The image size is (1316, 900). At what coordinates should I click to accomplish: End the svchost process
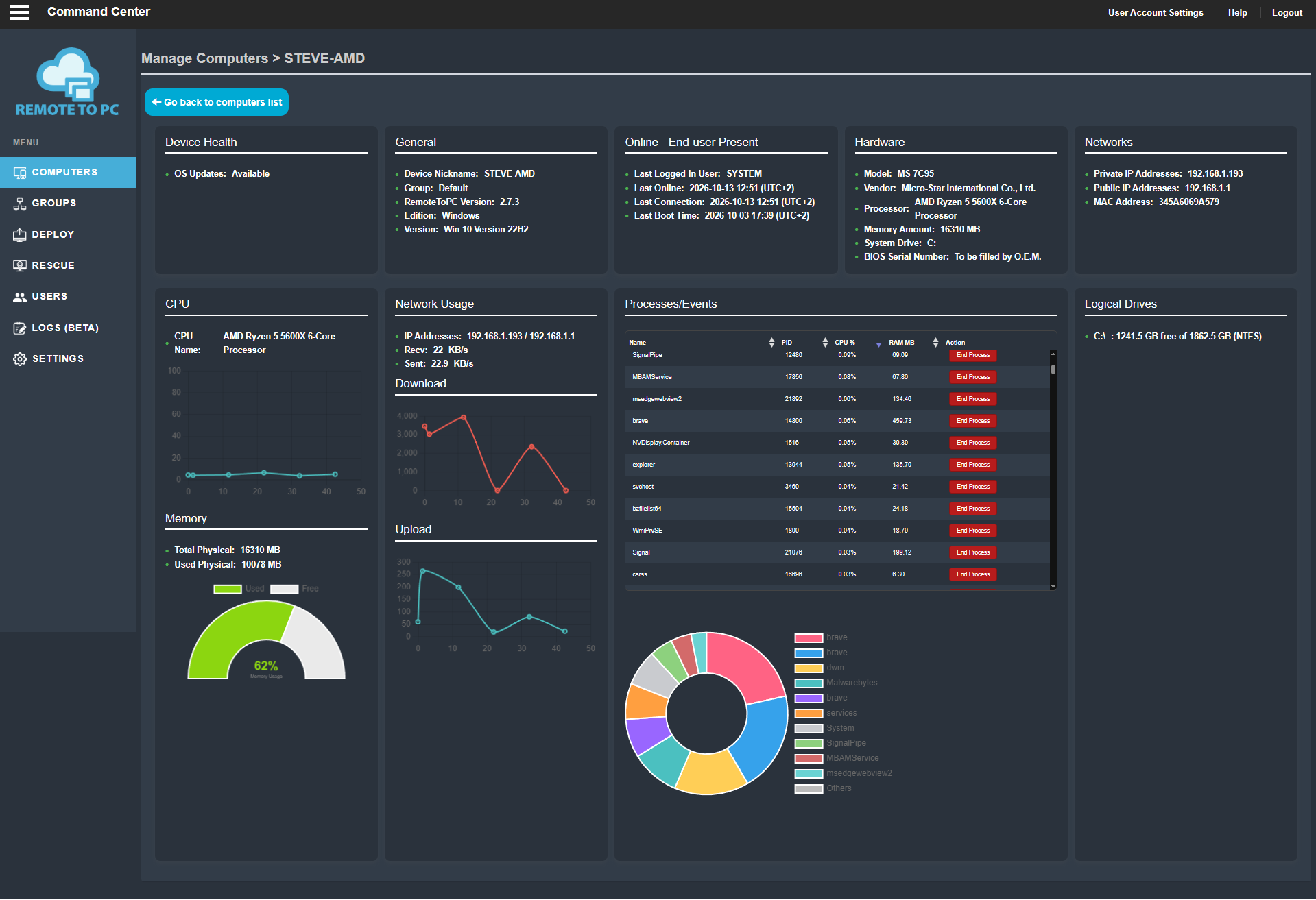972,487
